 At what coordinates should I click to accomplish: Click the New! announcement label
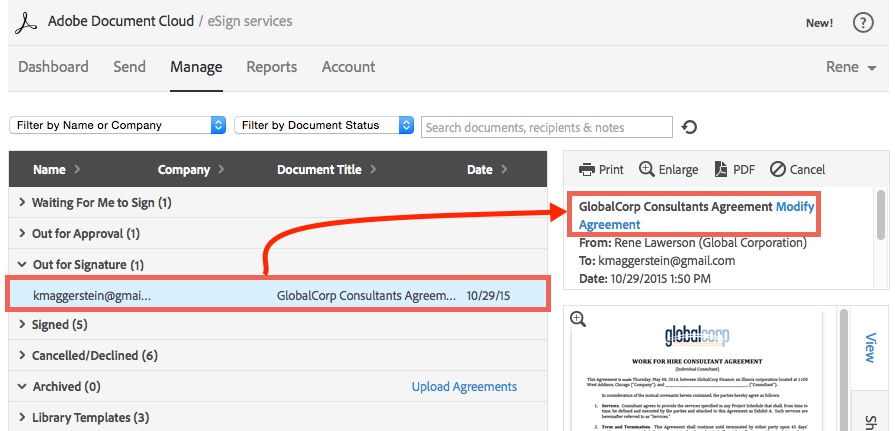tap(819, 23)
